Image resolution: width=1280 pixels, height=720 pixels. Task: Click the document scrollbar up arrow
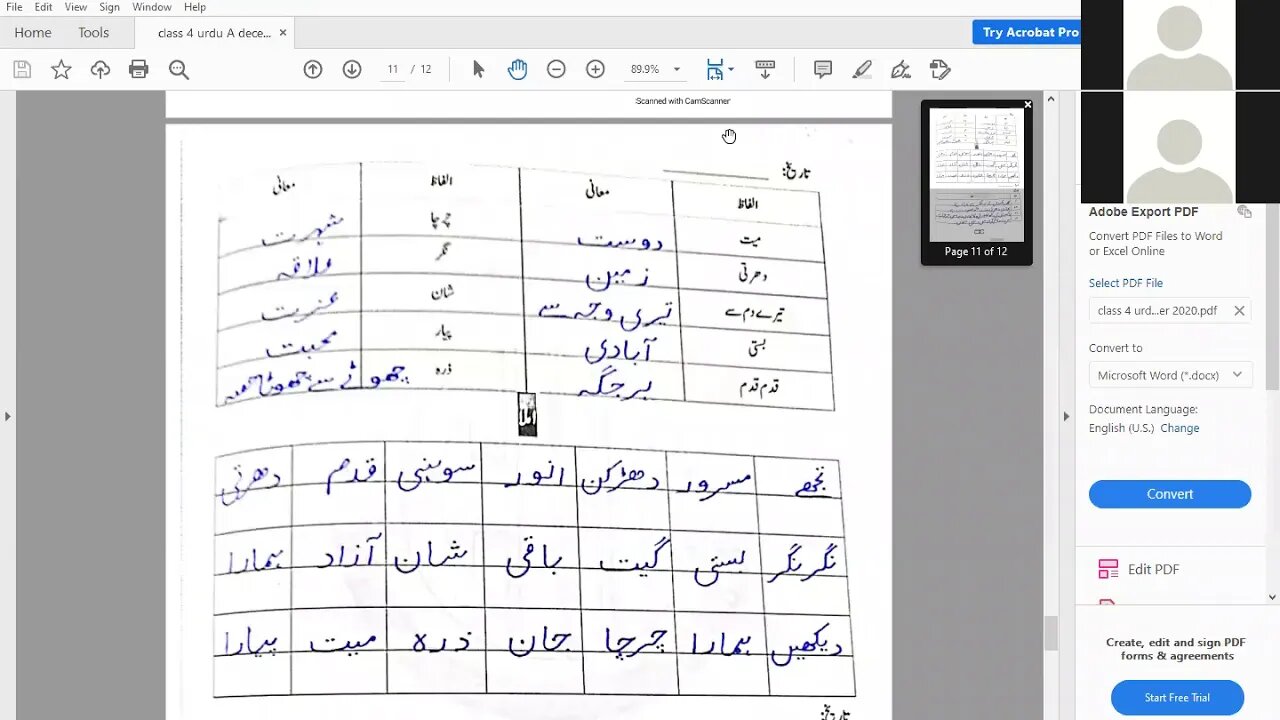coord(1050,99)
